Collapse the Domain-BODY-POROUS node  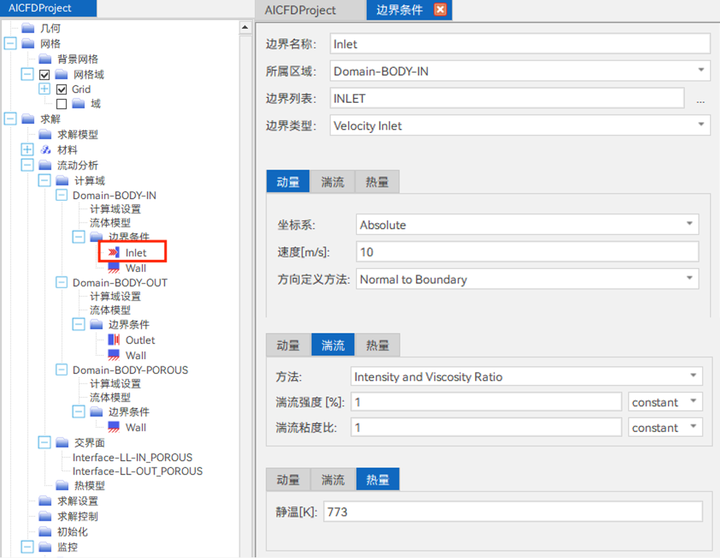click(x=62, y=370)
